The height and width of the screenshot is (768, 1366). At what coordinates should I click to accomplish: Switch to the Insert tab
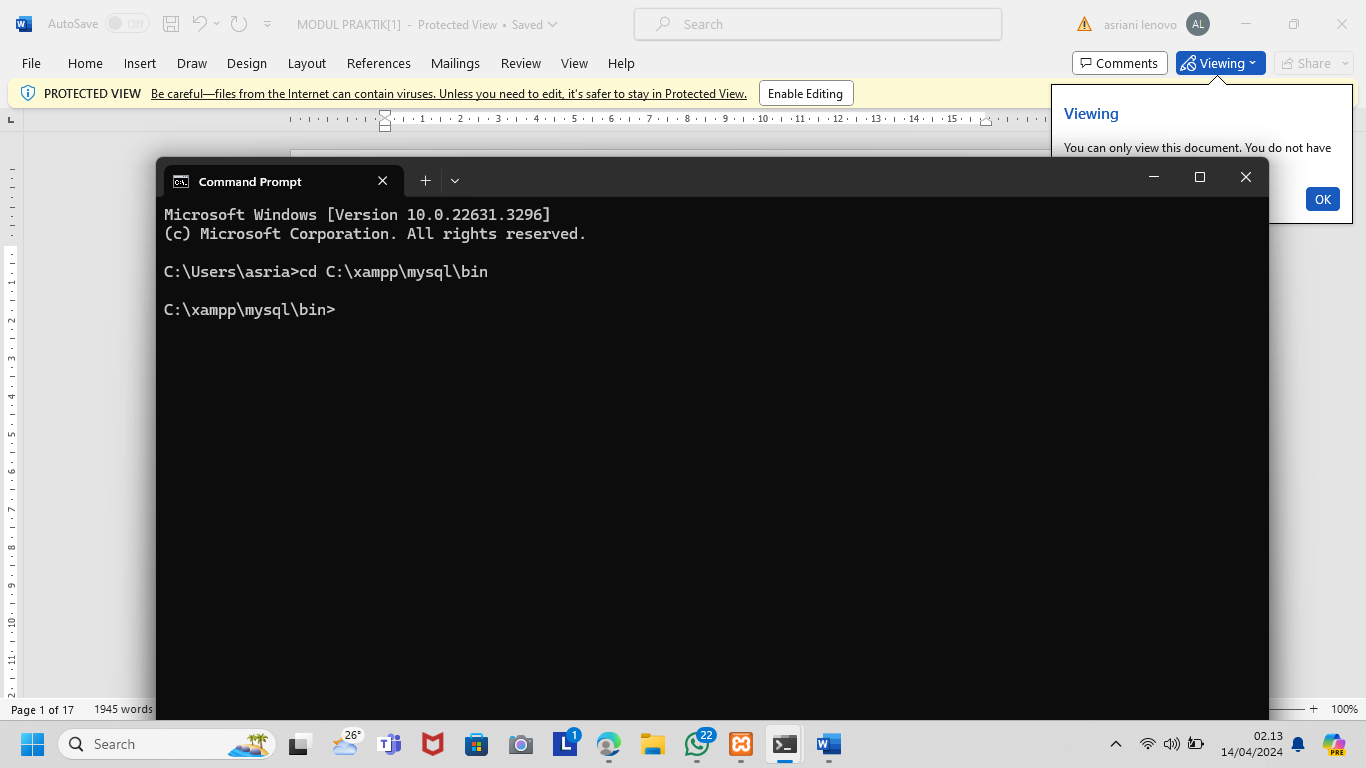pyautogui.click(x=140, y=63)
